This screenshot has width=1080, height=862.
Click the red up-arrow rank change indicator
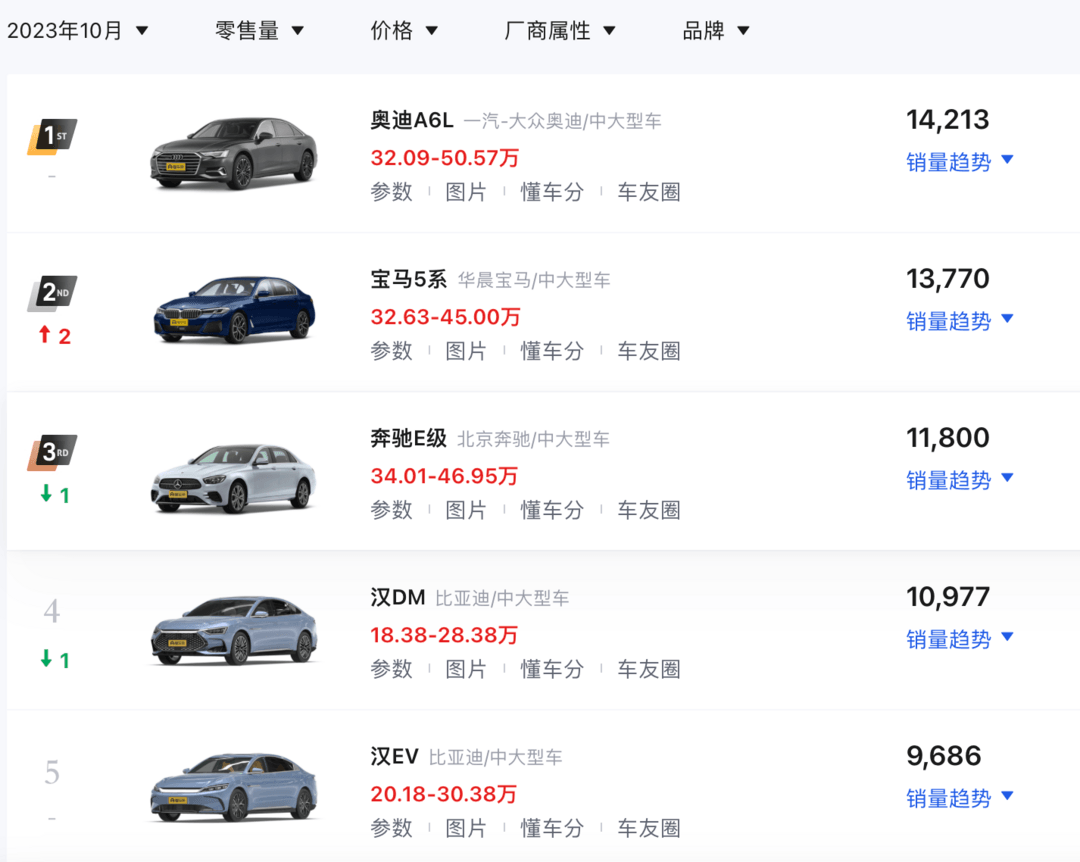[55, 336]
